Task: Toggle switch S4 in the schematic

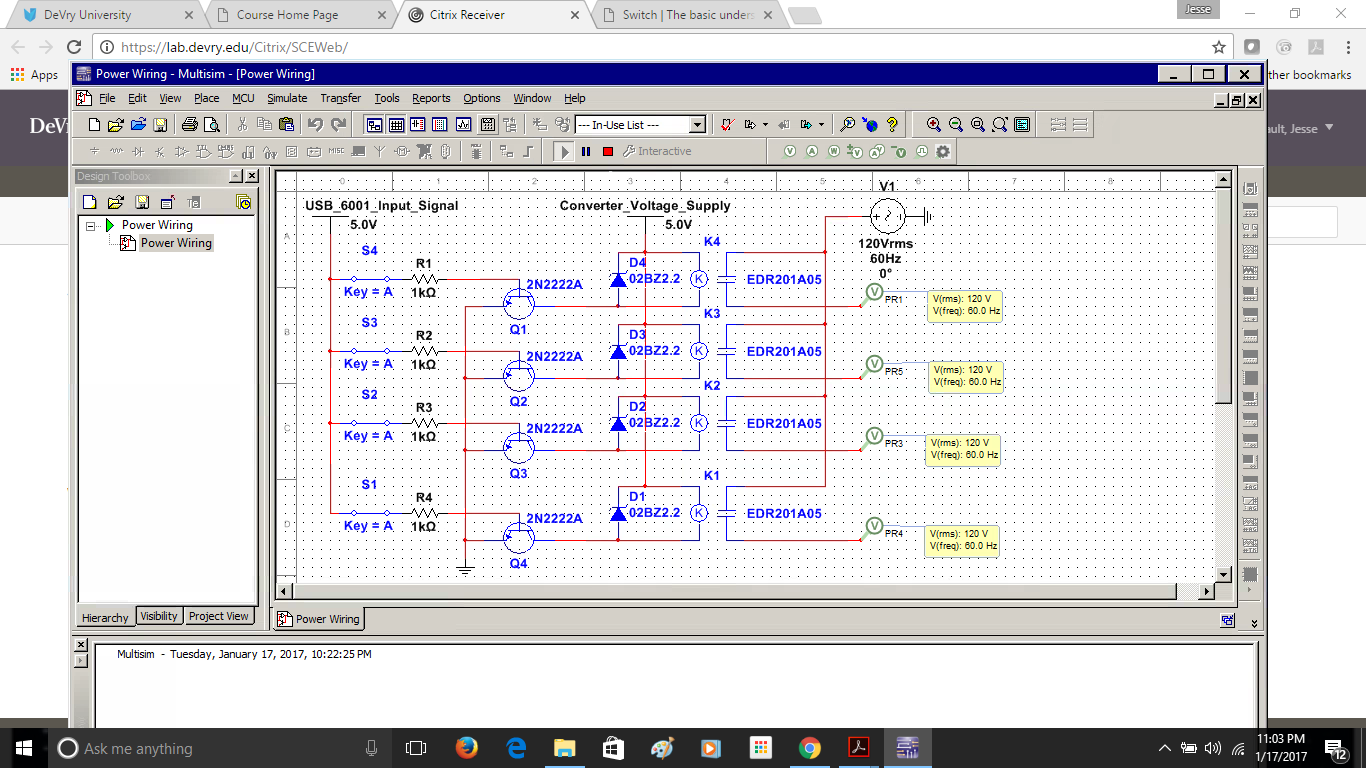Action: tap(369, 278)
